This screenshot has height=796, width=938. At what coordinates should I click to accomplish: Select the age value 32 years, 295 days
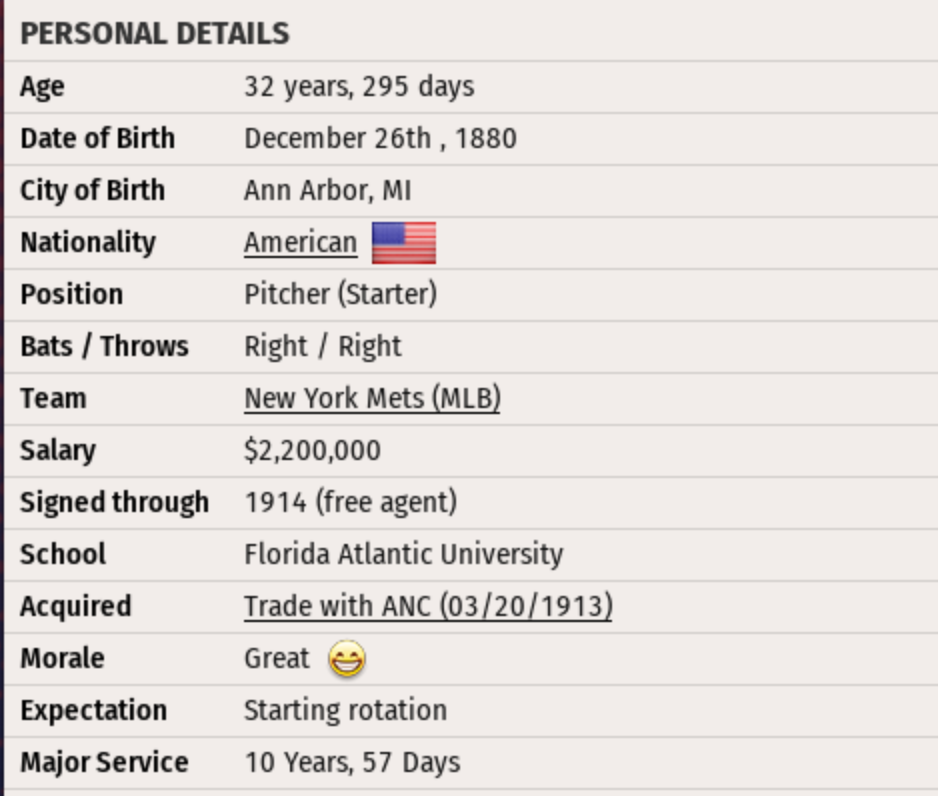point(359,87)
